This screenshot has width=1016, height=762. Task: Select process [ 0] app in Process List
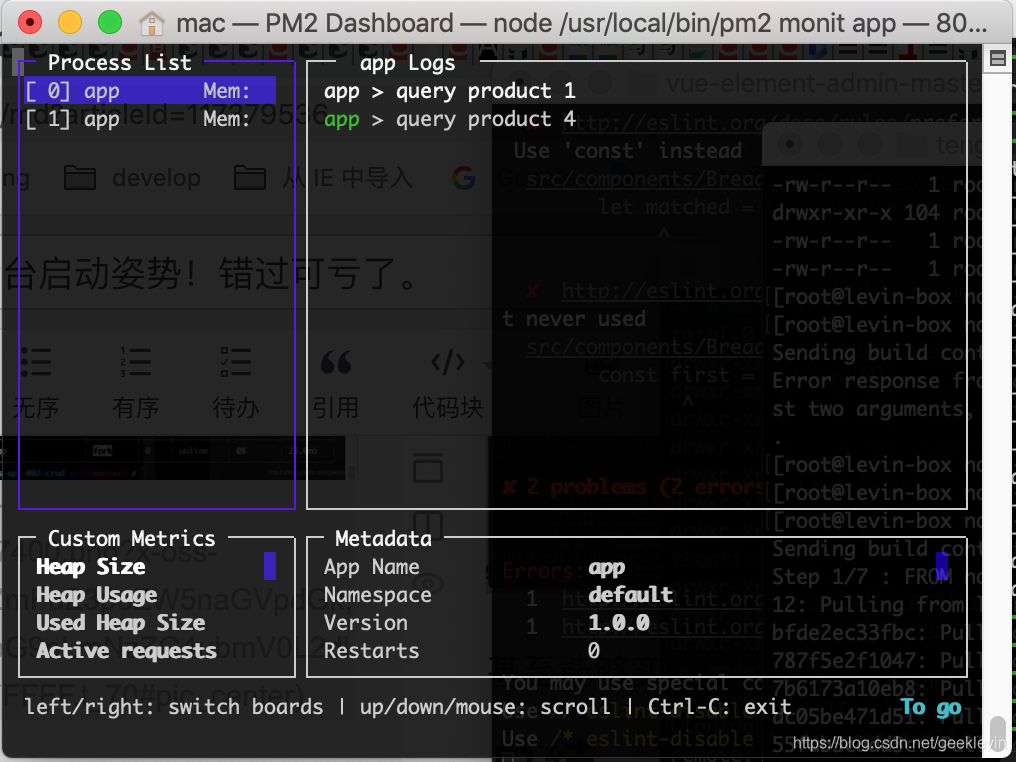click(x=150, y=91)
